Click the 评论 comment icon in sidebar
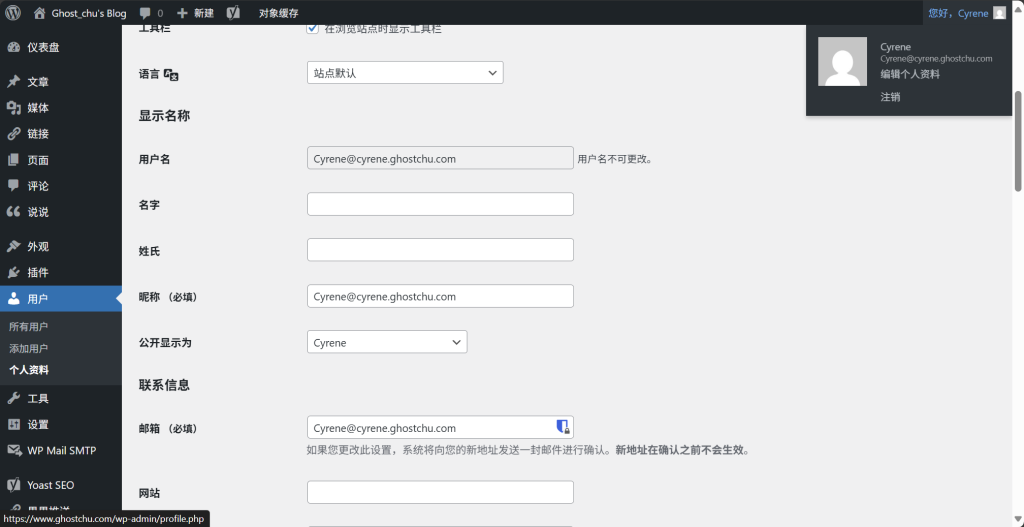1024x527 pixels. pos(13,186)
